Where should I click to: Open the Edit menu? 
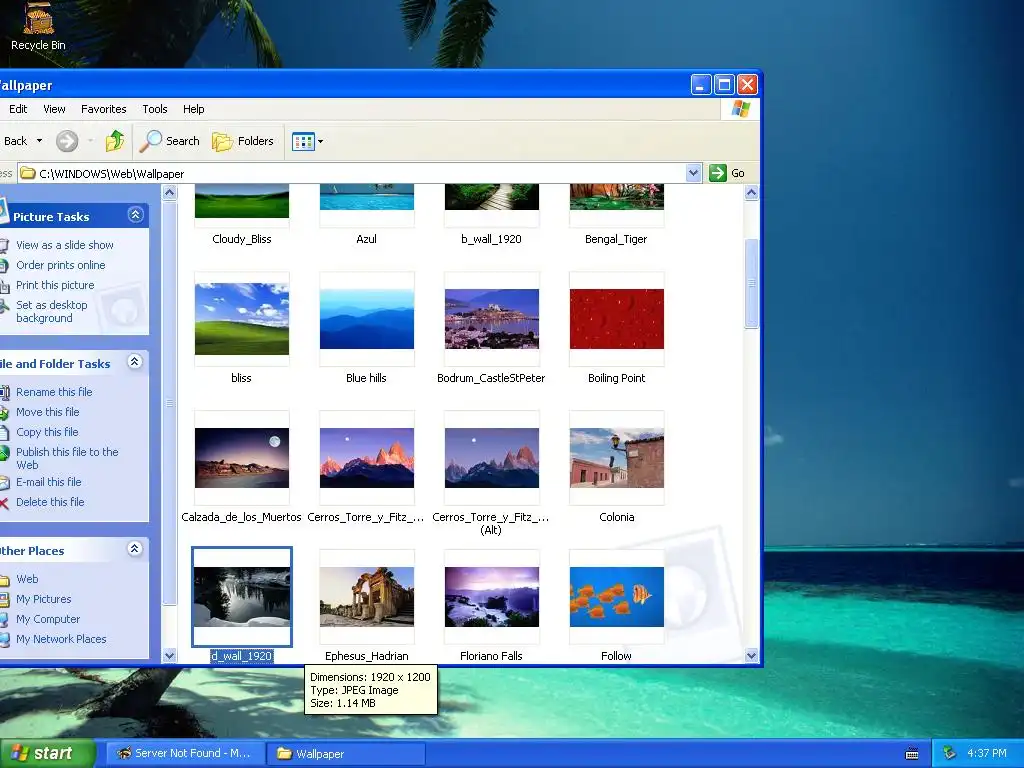(18, 109)
